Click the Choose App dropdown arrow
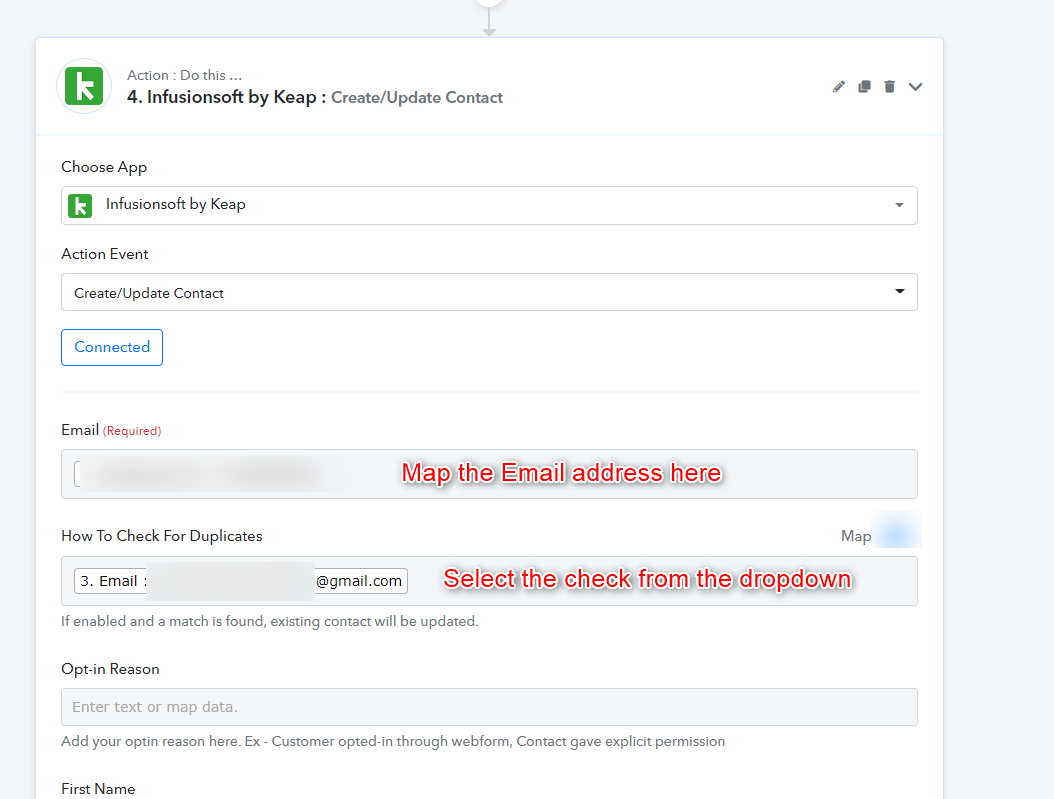Image resolution: width=1054 pixels, height=799 pixels. point(899,205)
